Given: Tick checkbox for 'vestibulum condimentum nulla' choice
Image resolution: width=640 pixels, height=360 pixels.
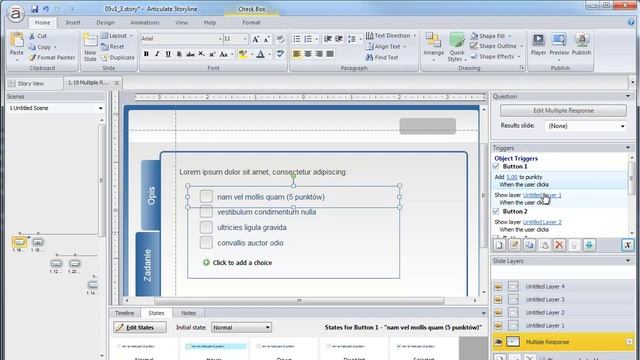Looking at the screenshot, I should click(x=206, y=212).
